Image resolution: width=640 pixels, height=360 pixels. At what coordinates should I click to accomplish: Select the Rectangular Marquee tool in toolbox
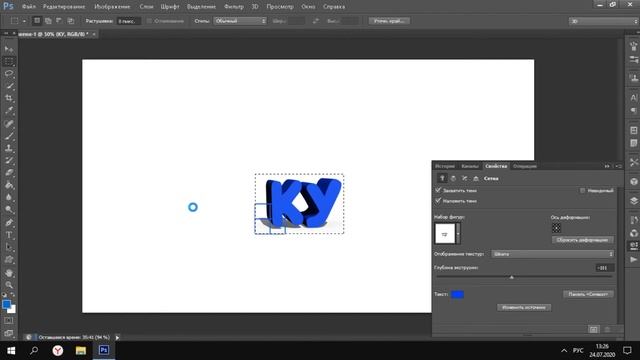tap(9, 61)
